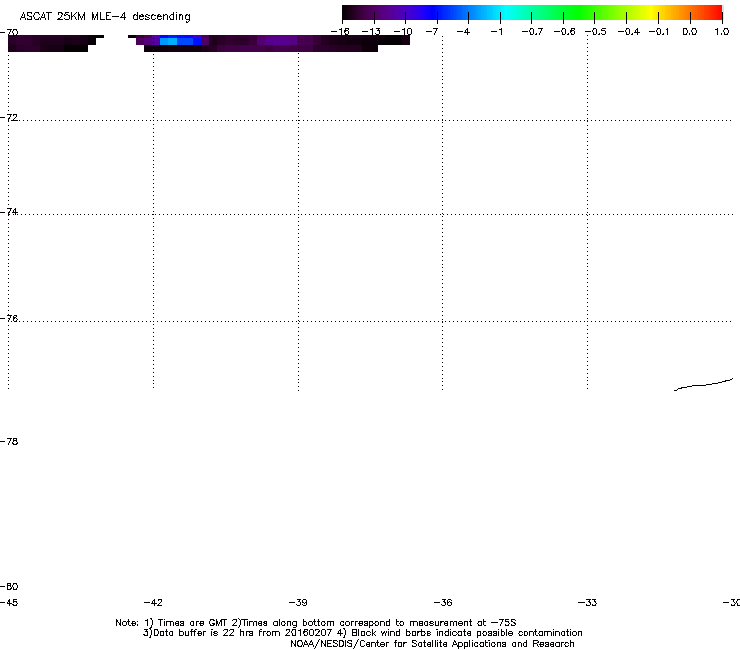
Task: Click the longitude label "-33"
Action: (x=588, y=602)
